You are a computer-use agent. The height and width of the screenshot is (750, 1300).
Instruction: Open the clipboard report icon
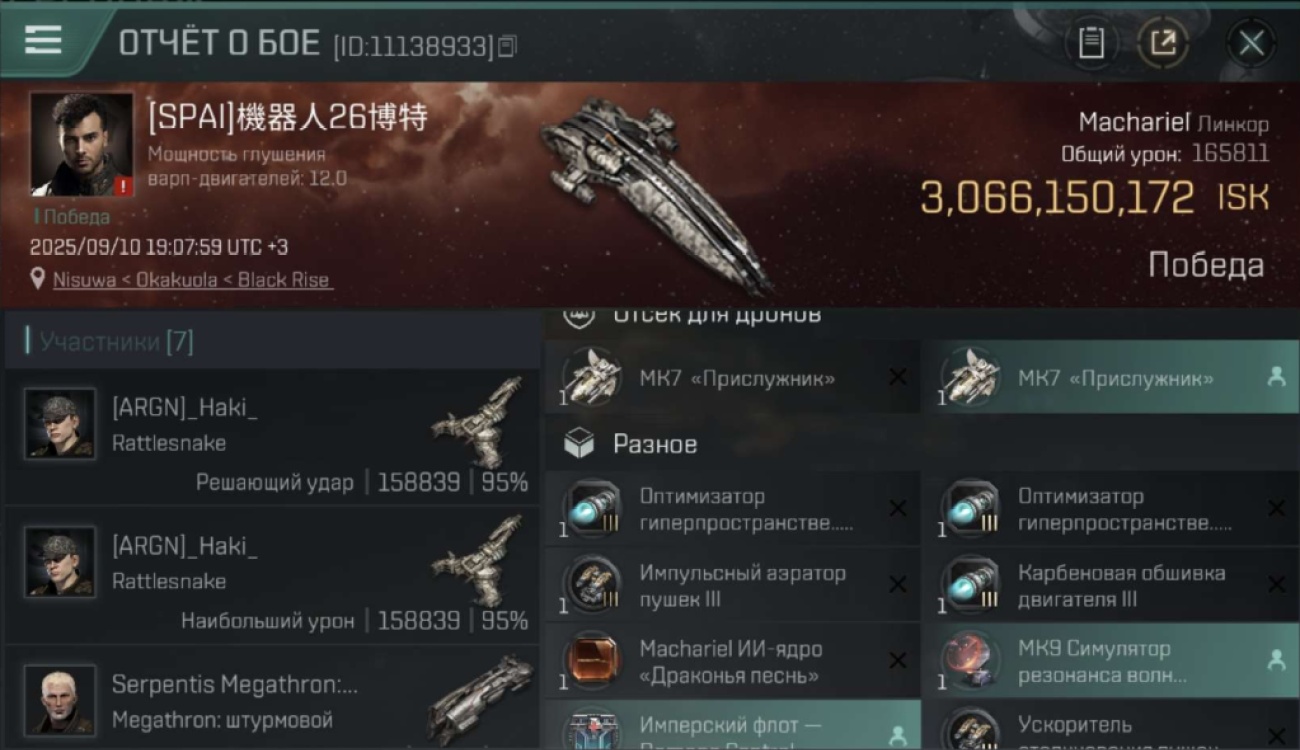[1091, 43]
